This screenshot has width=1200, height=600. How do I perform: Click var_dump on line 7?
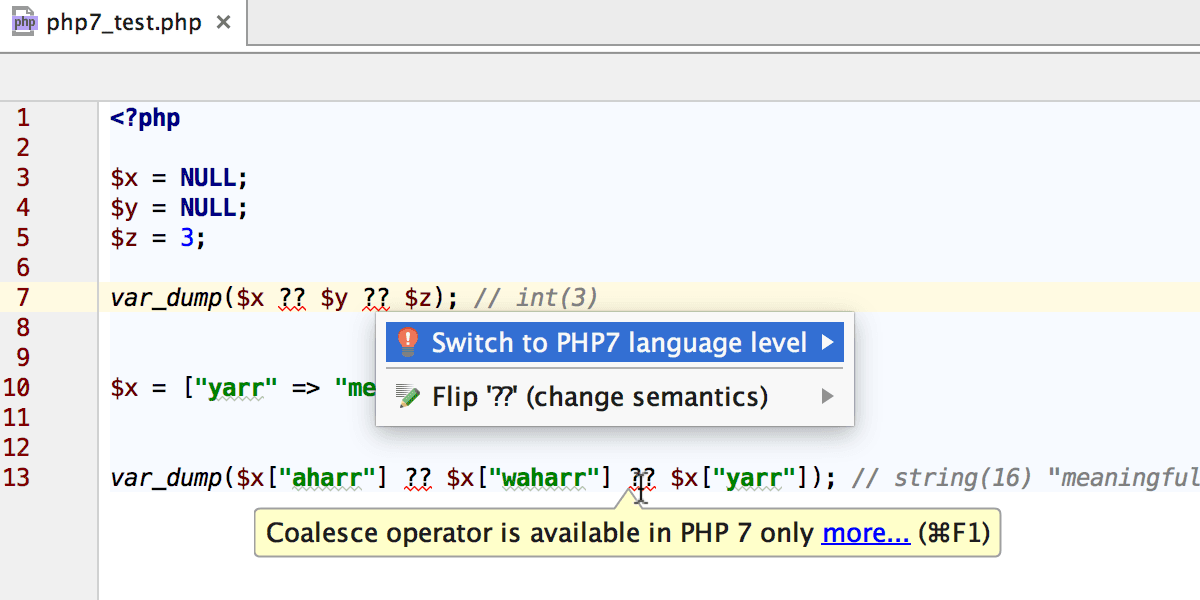click(167, 298)
